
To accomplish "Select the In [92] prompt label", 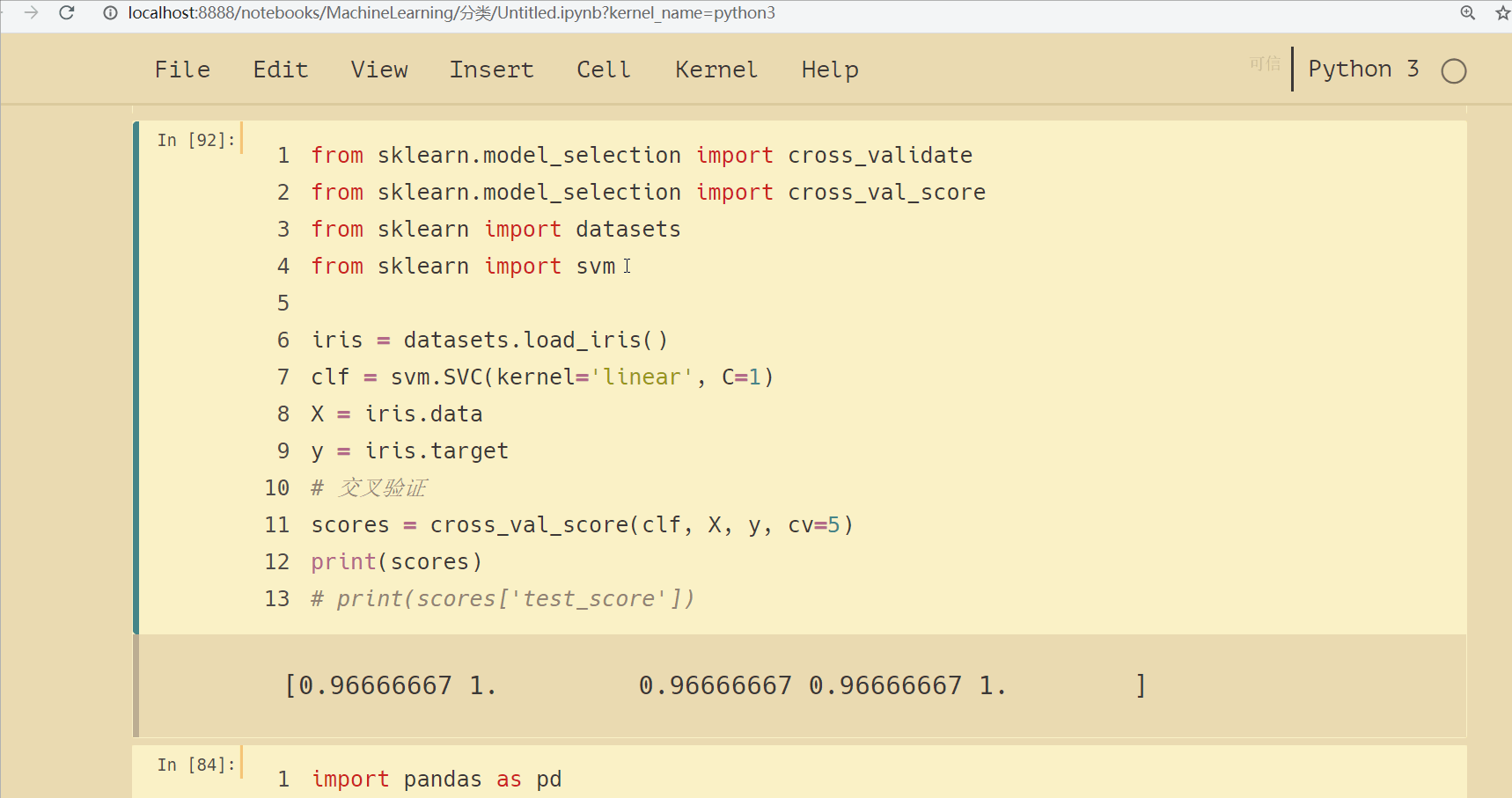I will tap(195, 138).
